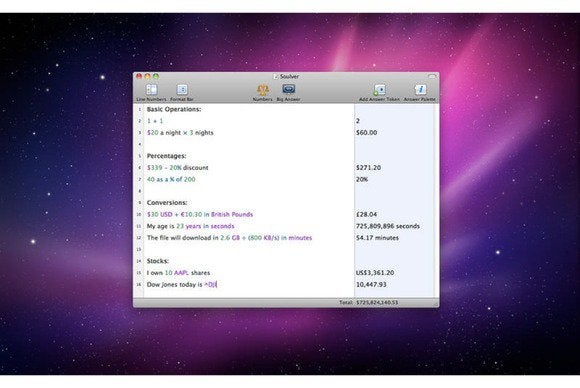Open the Answer Palette

tap(420, 90)
